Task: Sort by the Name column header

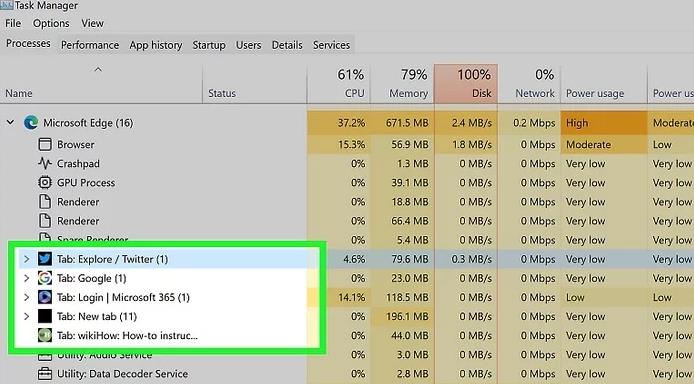Action: pos(19,93)
